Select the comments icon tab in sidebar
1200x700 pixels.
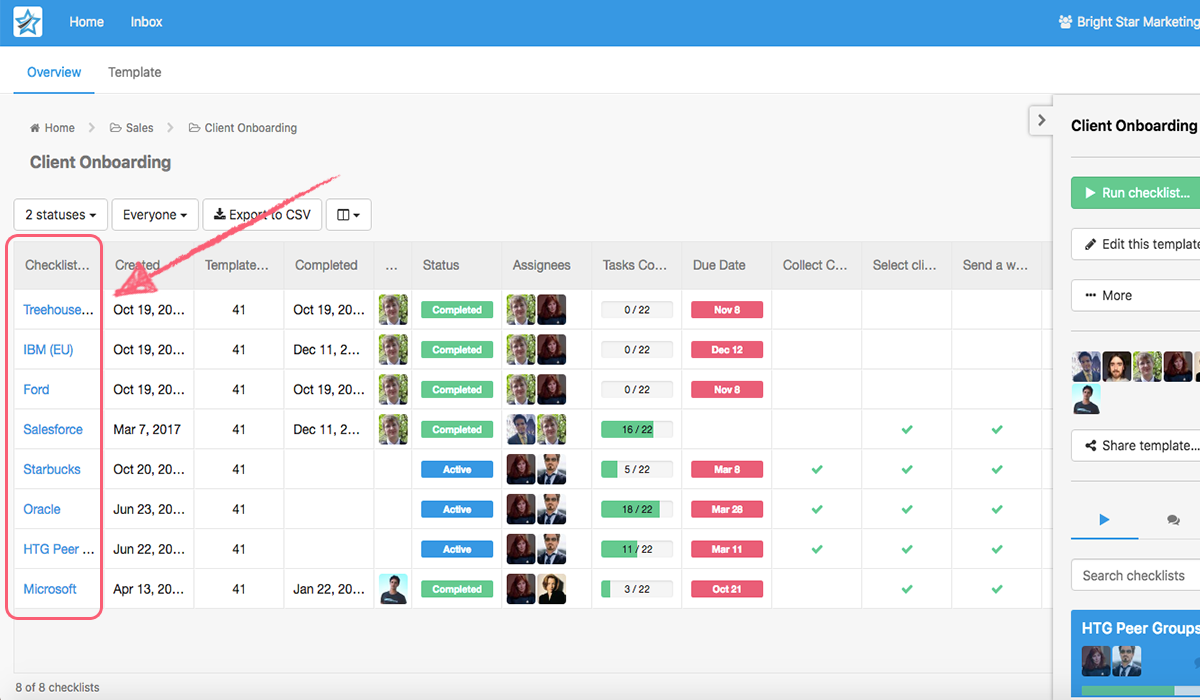[x=1173, y=520]
